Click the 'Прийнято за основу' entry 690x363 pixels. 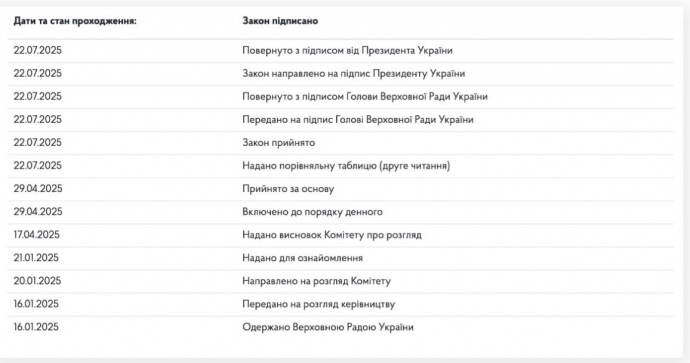288,189
